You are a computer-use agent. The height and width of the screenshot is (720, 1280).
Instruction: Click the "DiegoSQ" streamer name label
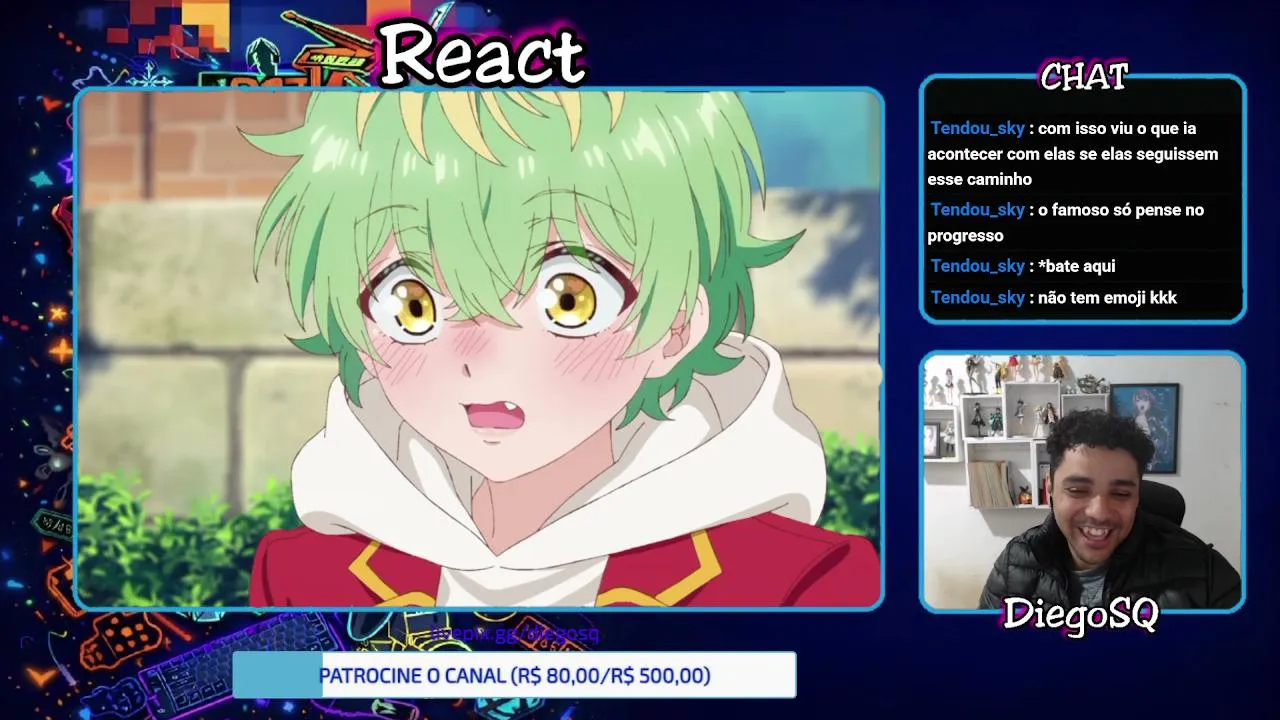[1080, 613]
